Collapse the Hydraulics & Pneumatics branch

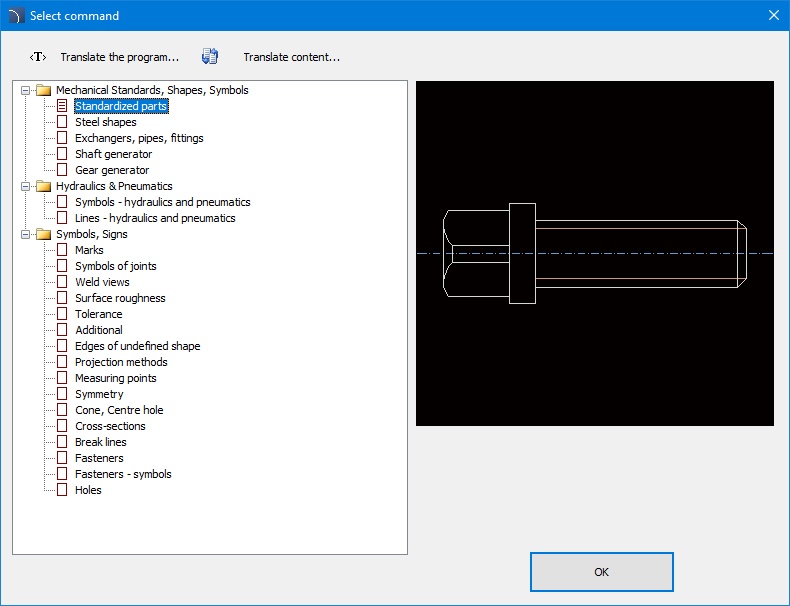25,186
